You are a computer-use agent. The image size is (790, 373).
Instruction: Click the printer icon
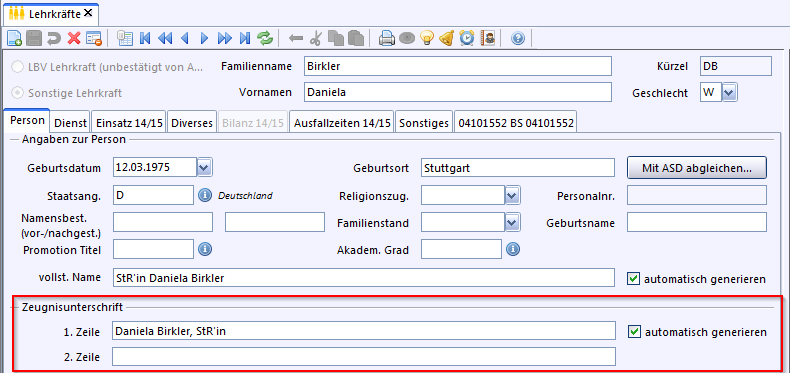coord(386,38)
